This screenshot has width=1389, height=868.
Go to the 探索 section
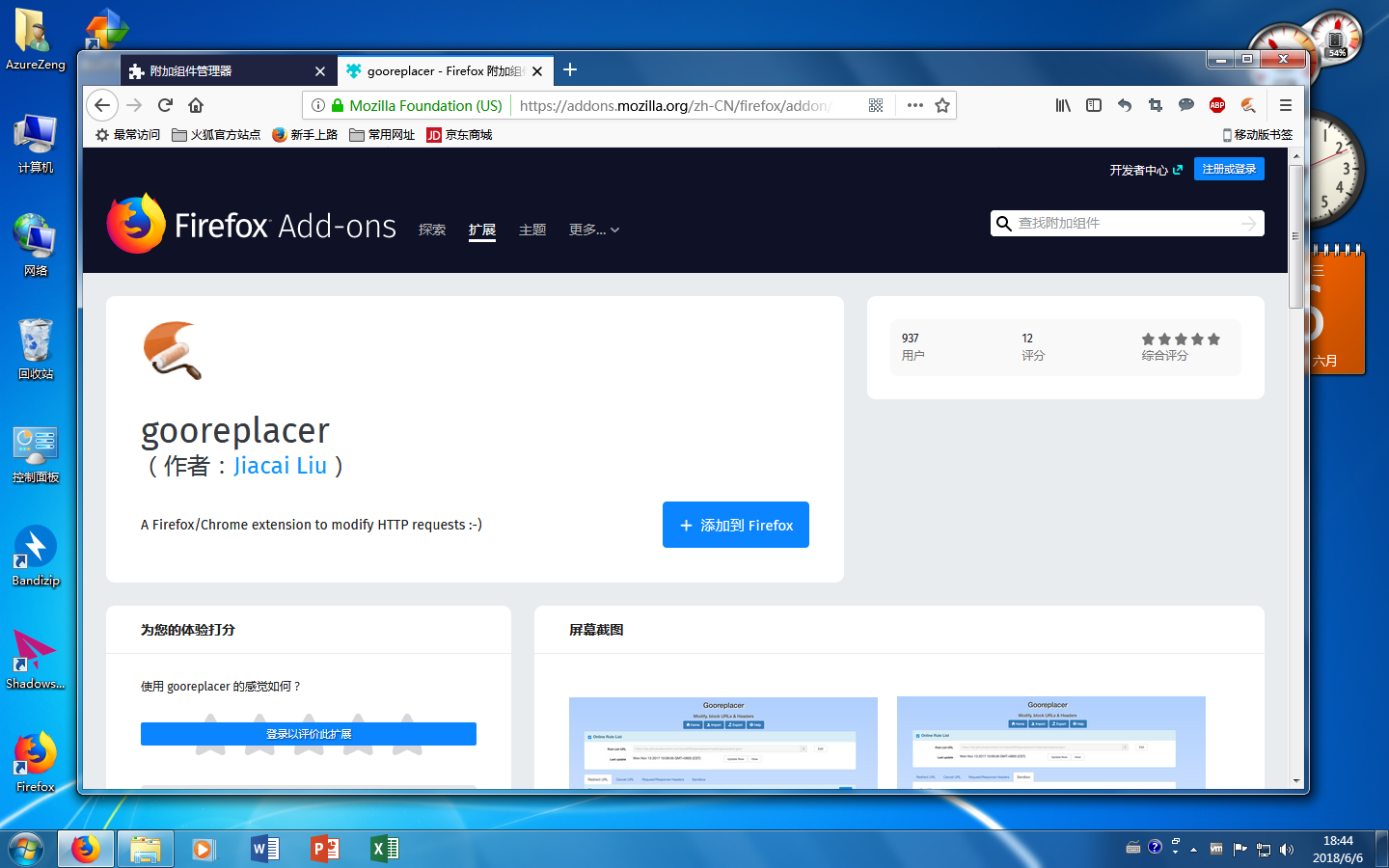click(x=432, y=230)
